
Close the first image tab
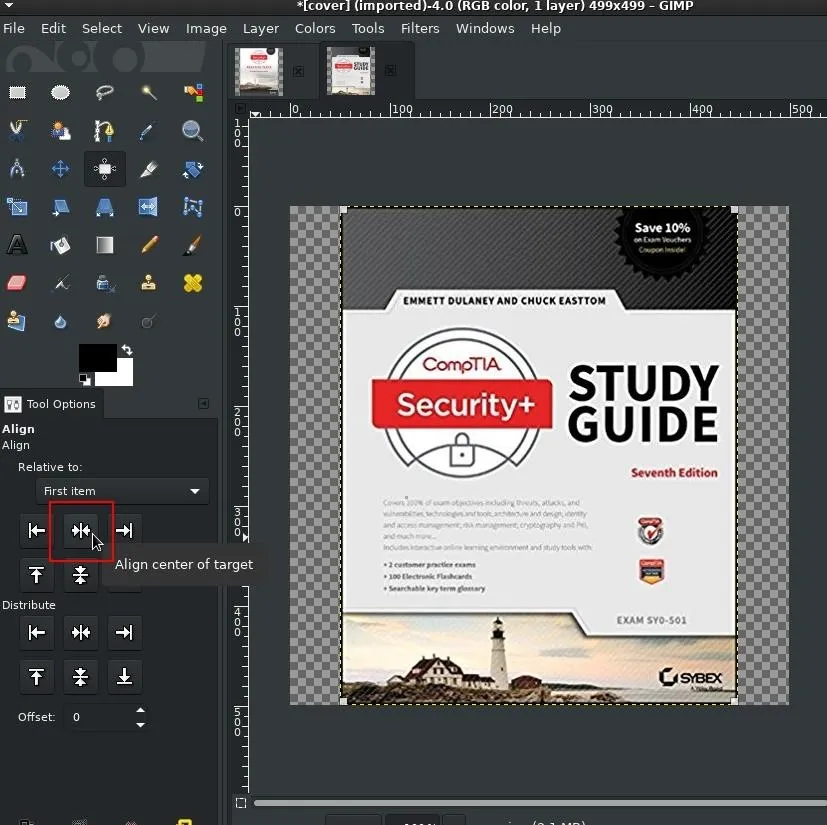tap(299, 71)
